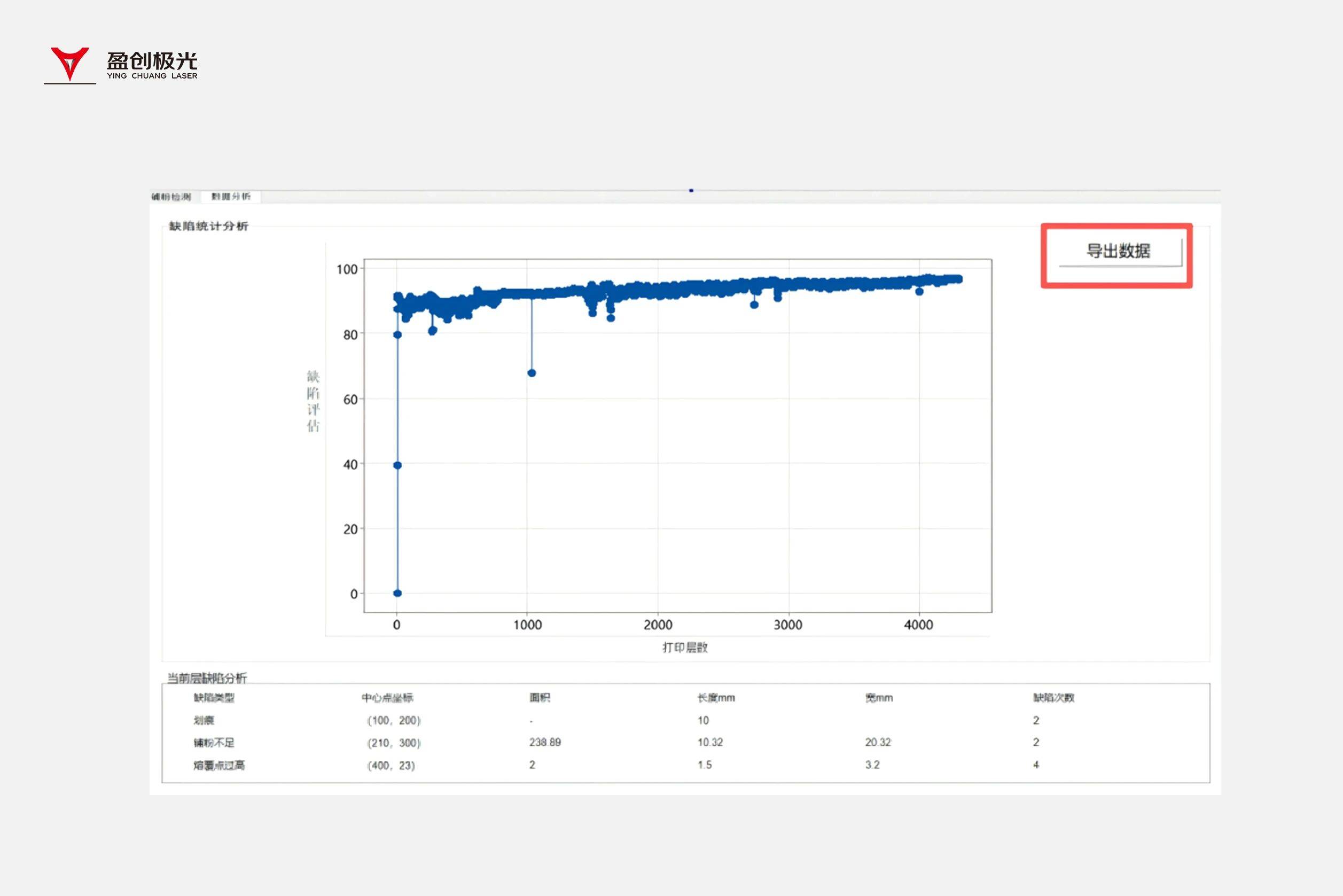Click the outlier point near layer 1000
The height and width of the screenshot is (896, 1343).
531,373
